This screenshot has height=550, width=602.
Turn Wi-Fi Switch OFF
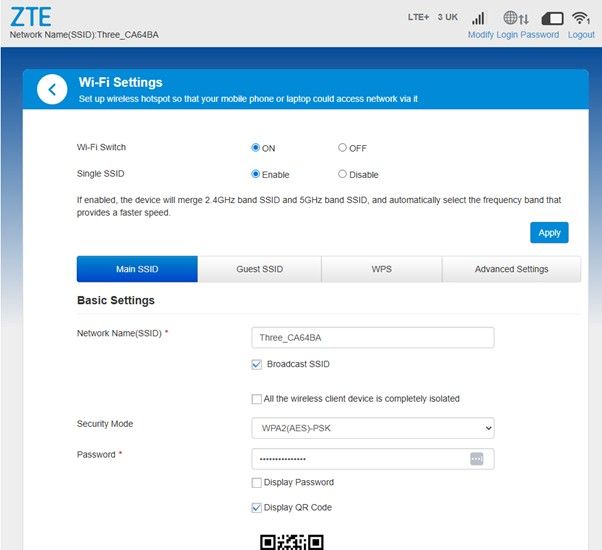(x=342, y=148)
